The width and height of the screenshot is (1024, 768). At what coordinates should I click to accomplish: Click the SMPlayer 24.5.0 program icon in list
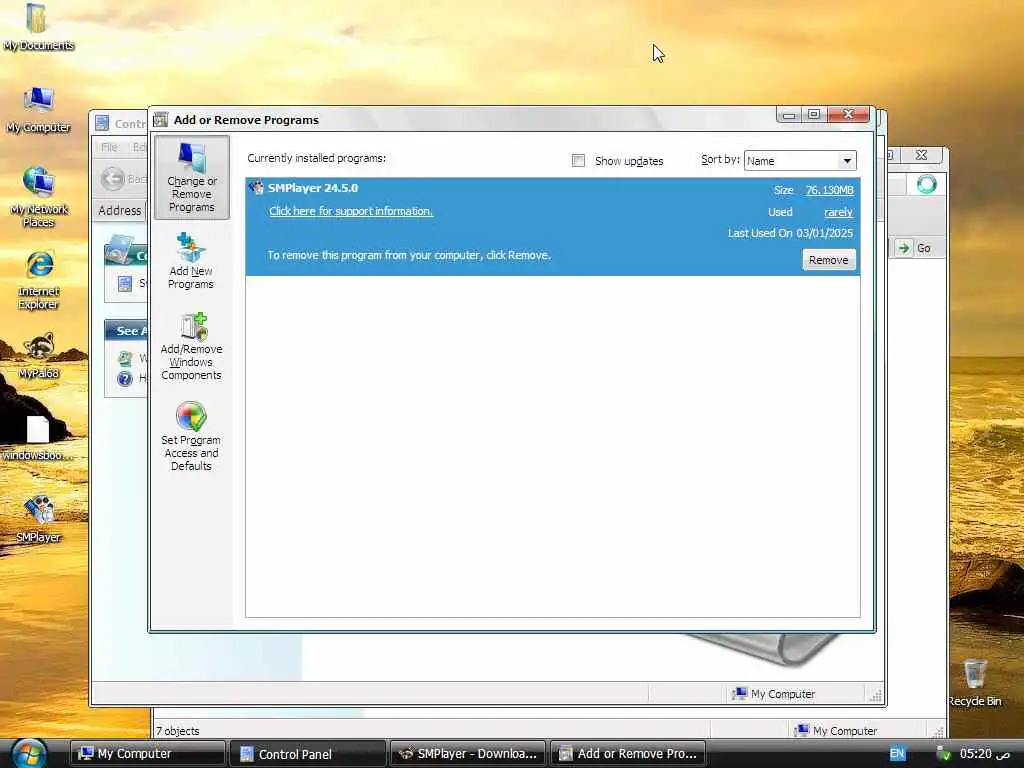tap(257, 188)
